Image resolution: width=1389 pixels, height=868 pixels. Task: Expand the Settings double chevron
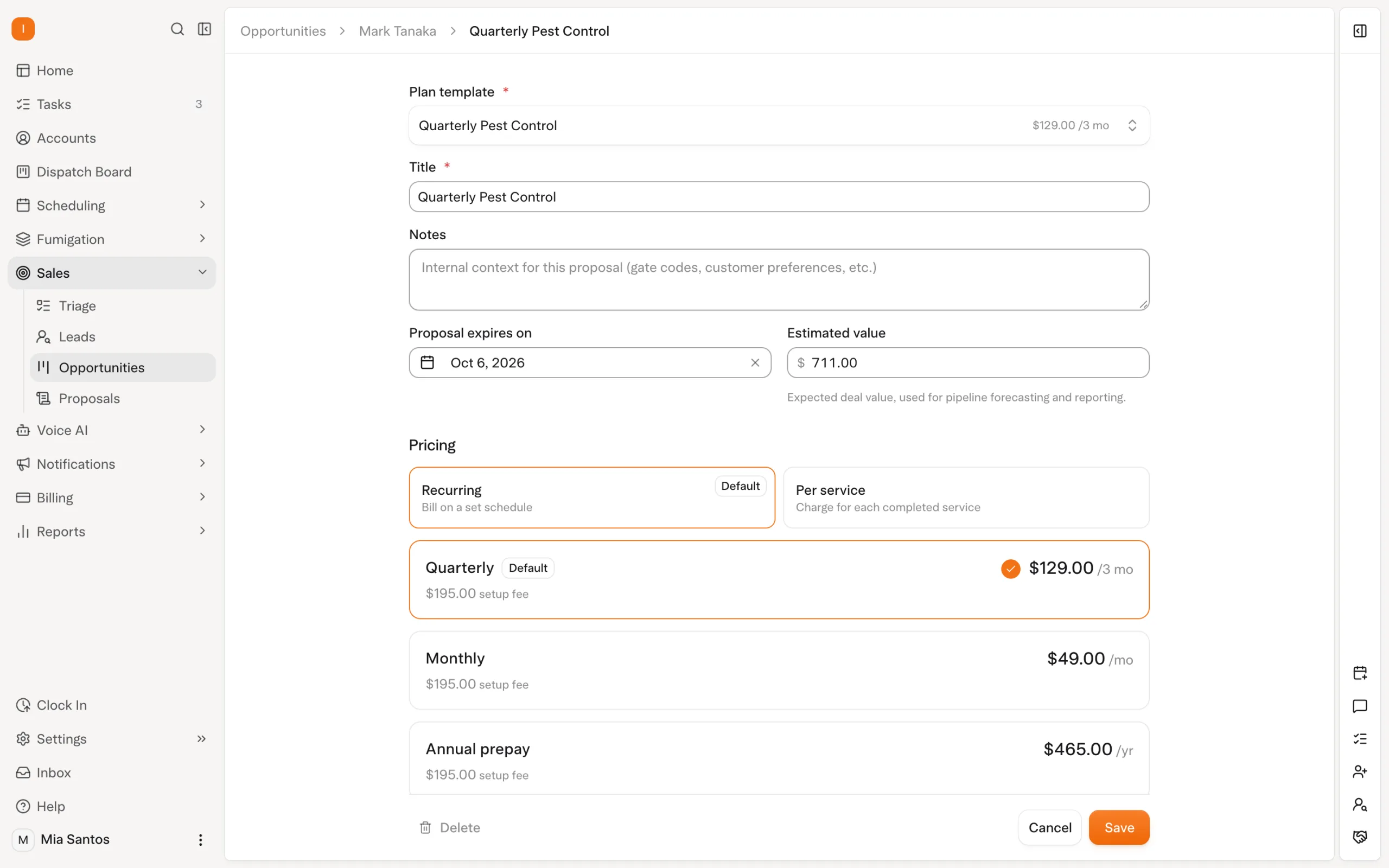(201, 739)
